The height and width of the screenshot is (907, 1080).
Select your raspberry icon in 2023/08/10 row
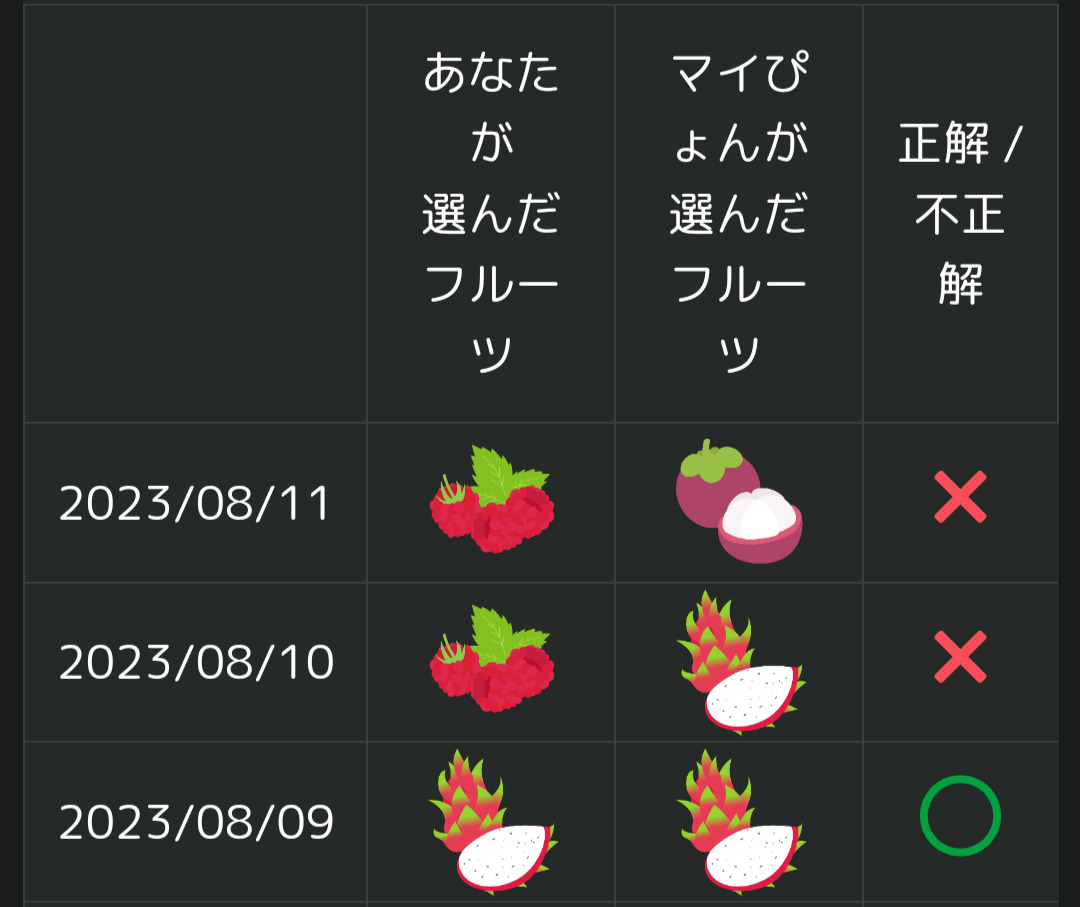(x=492, y=660)
